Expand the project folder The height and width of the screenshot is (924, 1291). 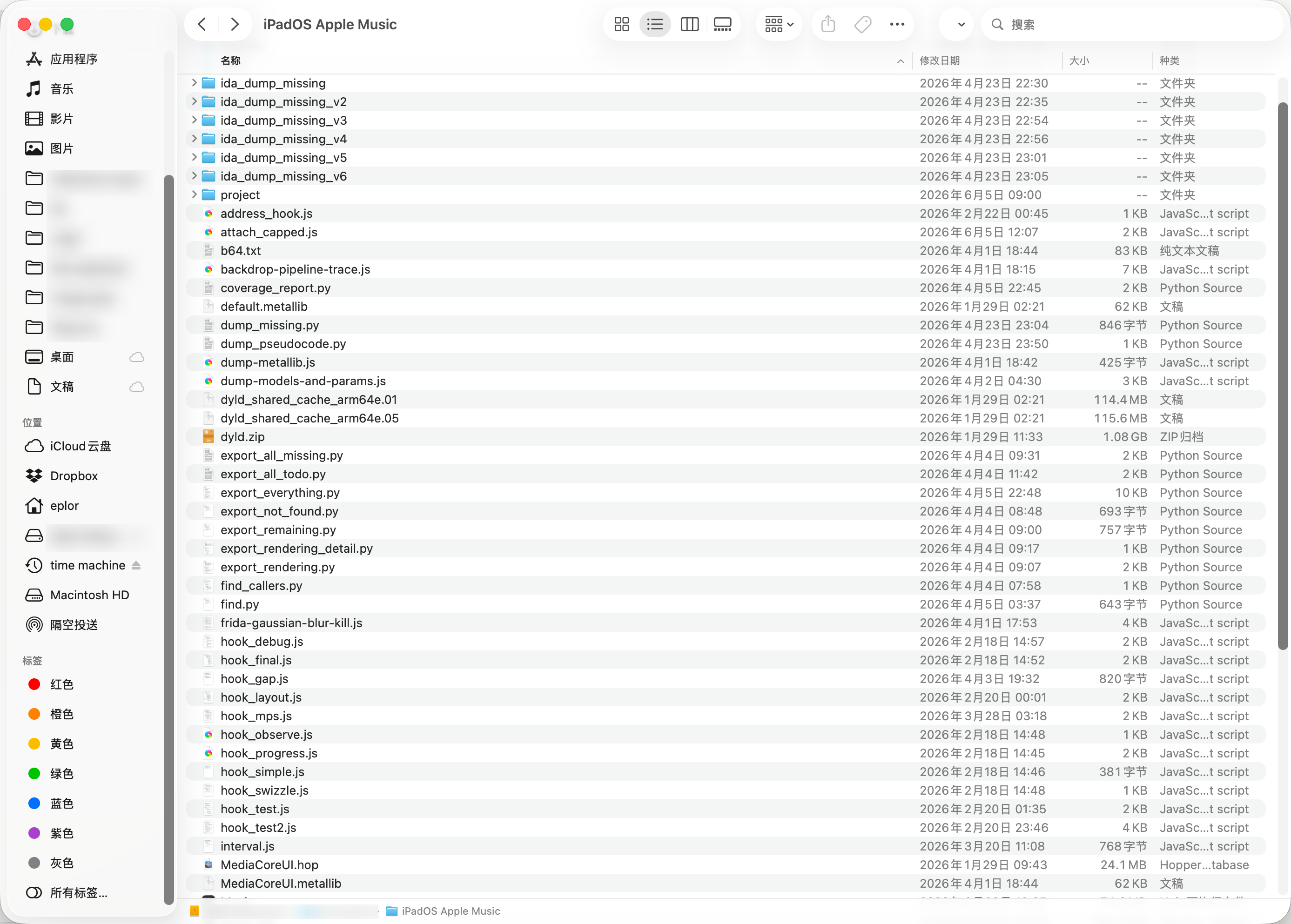point(194,194)
